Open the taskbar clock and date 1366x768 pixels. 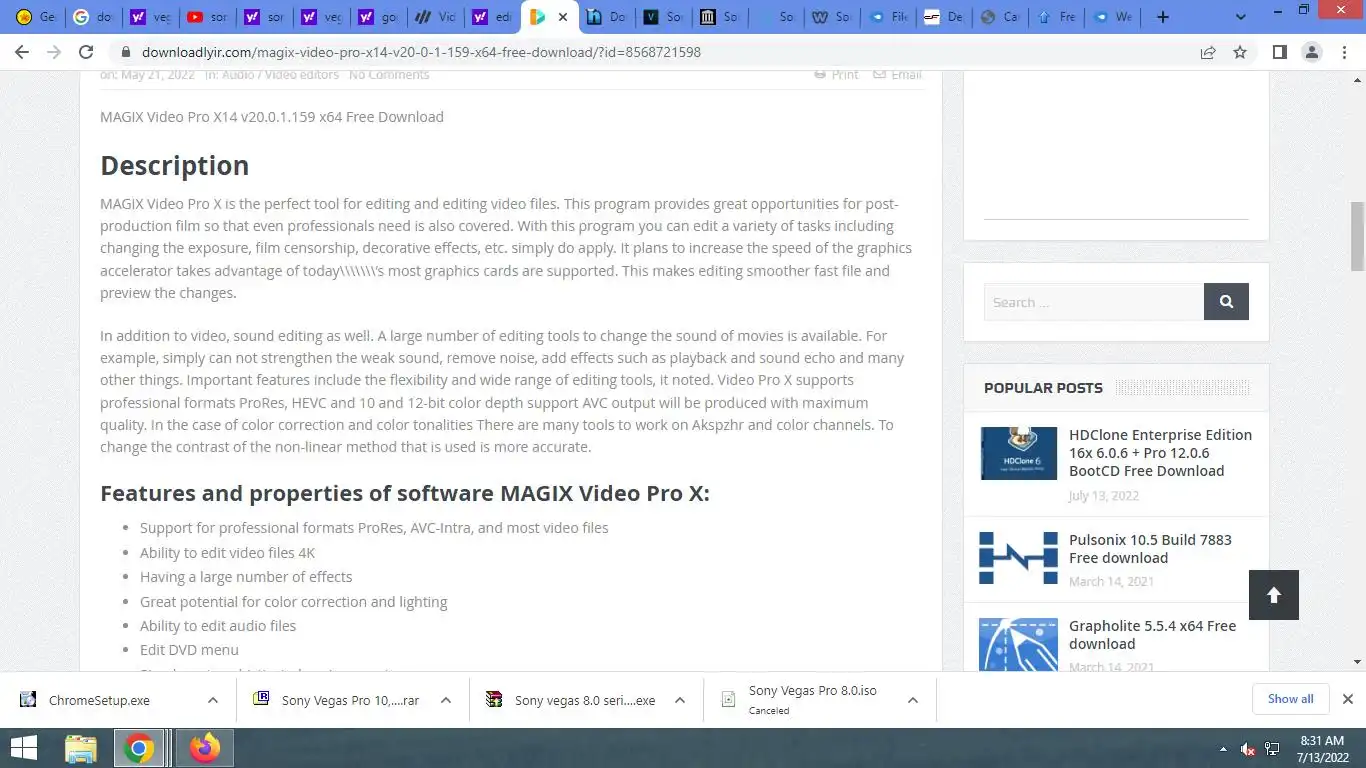click(1321, 748)
